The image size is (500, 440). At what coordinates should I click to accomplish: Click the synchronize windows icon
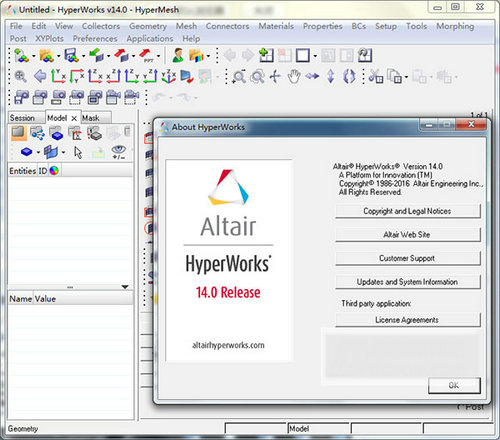pos(365,55)
